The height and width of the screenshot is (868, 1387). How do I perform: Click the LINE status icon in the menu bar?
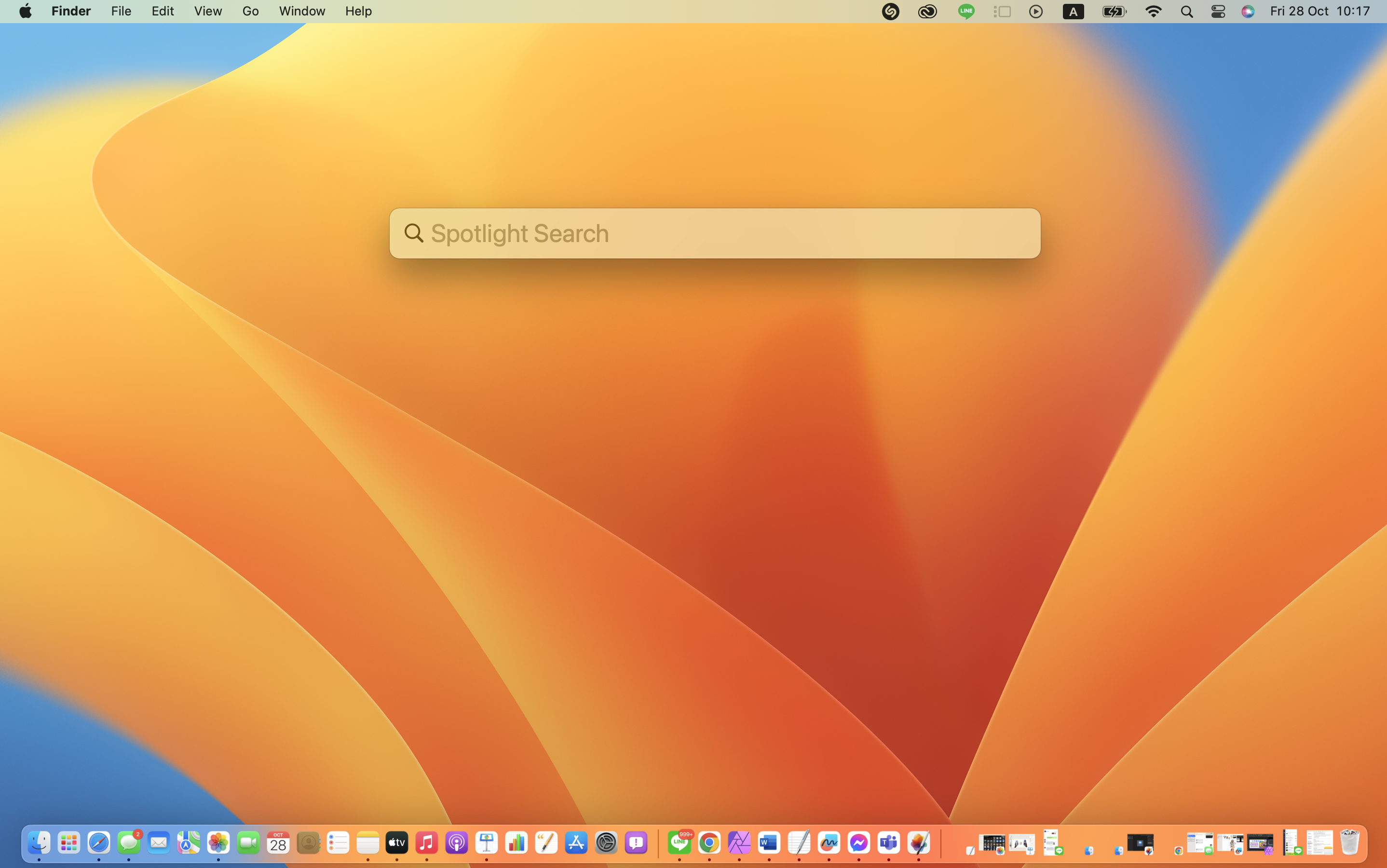coord(966,12)
